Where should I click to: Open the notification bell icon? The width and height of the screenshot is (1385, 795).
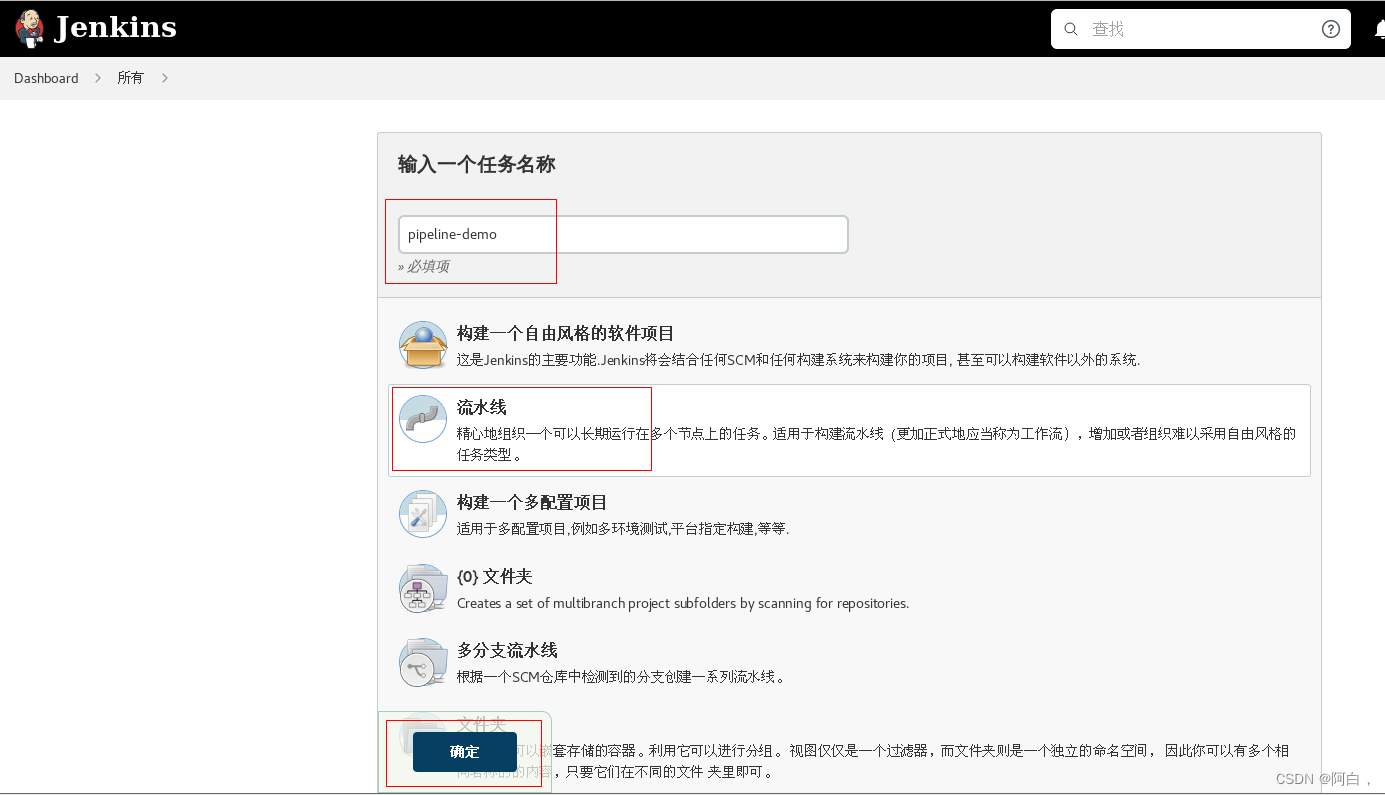(x=1379, y=29)
